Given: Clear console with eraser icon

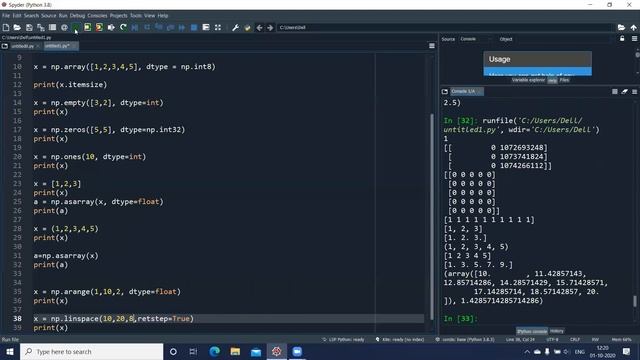Looking at the screenshot, I should coord(624,91).
